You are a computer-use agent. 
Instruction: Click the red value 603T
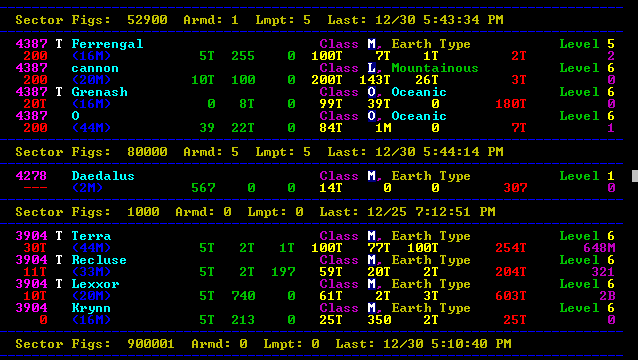coord(511,295)
